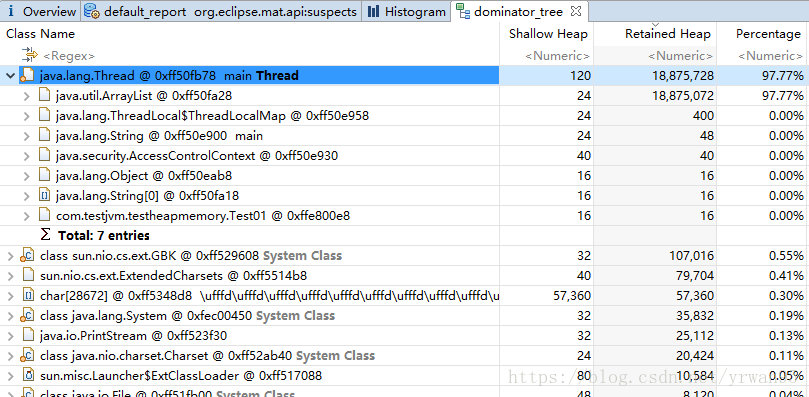Expand the java.lang.String[0] node

pyautogui.click(x=26, y=196)
